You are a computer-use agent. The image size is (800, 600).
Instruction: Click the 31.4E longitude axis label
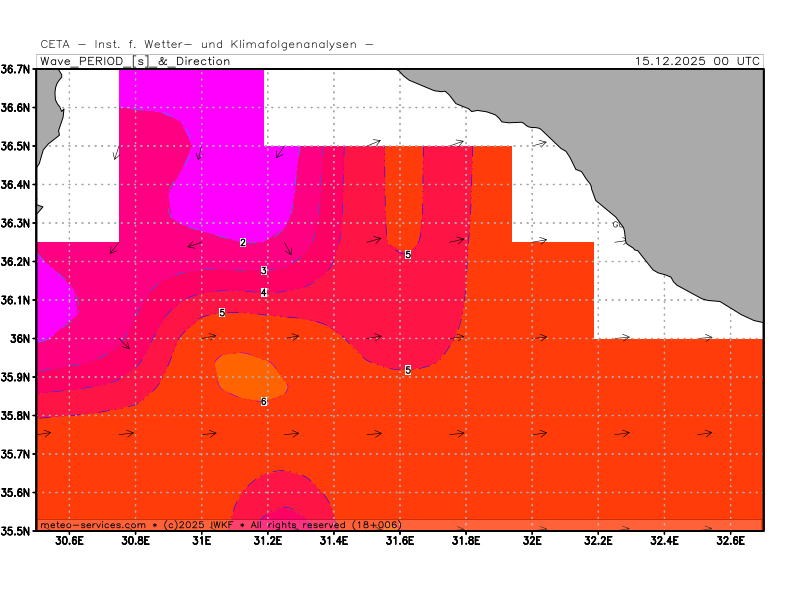(x=333, y=542)
